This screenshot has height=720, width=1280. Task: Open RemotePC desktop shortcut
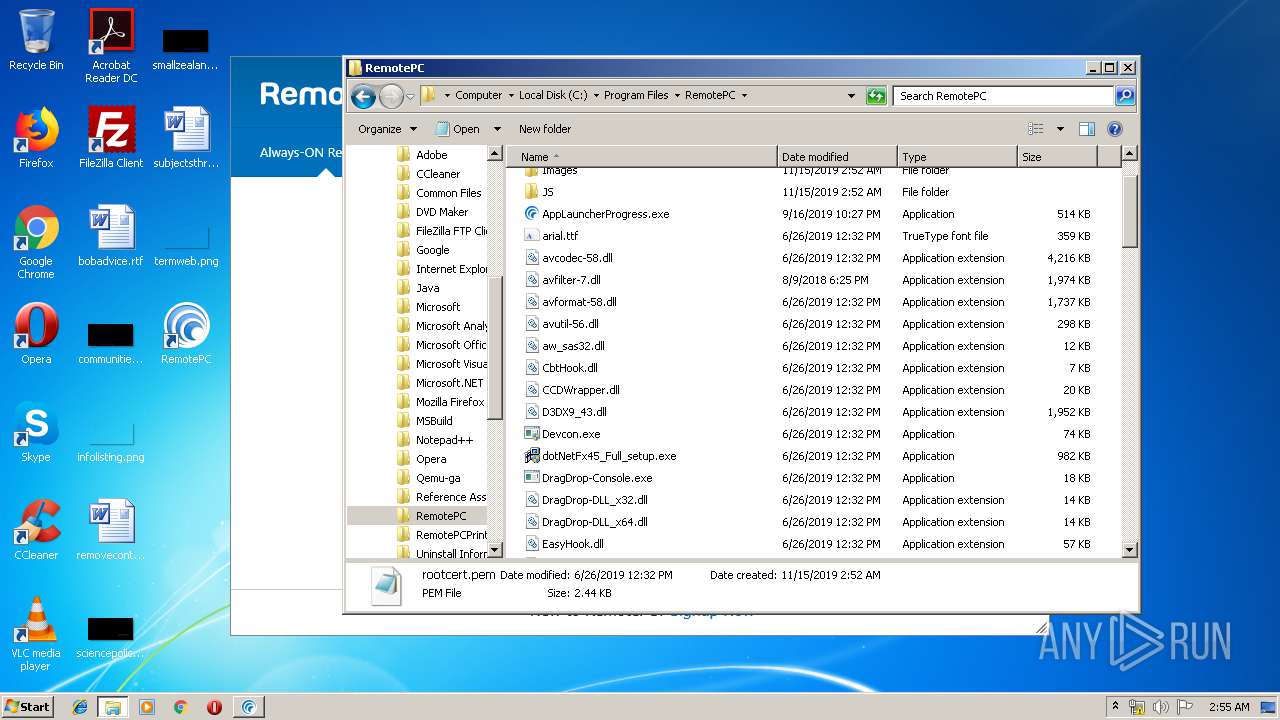pyautogui.click(x=186, y=334)
